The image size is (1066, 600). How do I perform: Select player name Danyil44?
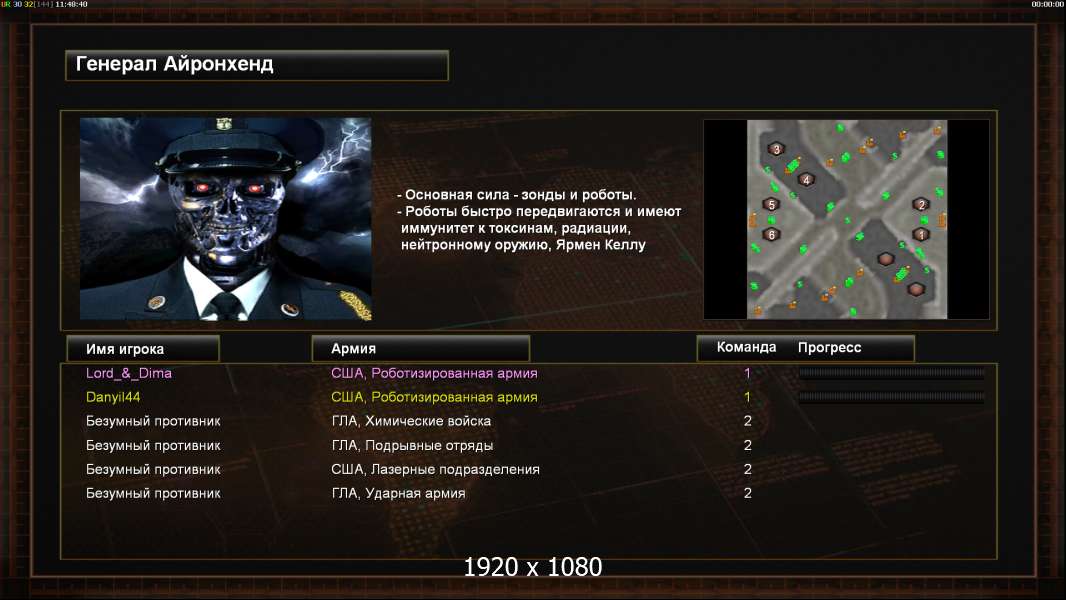point(113,397)
